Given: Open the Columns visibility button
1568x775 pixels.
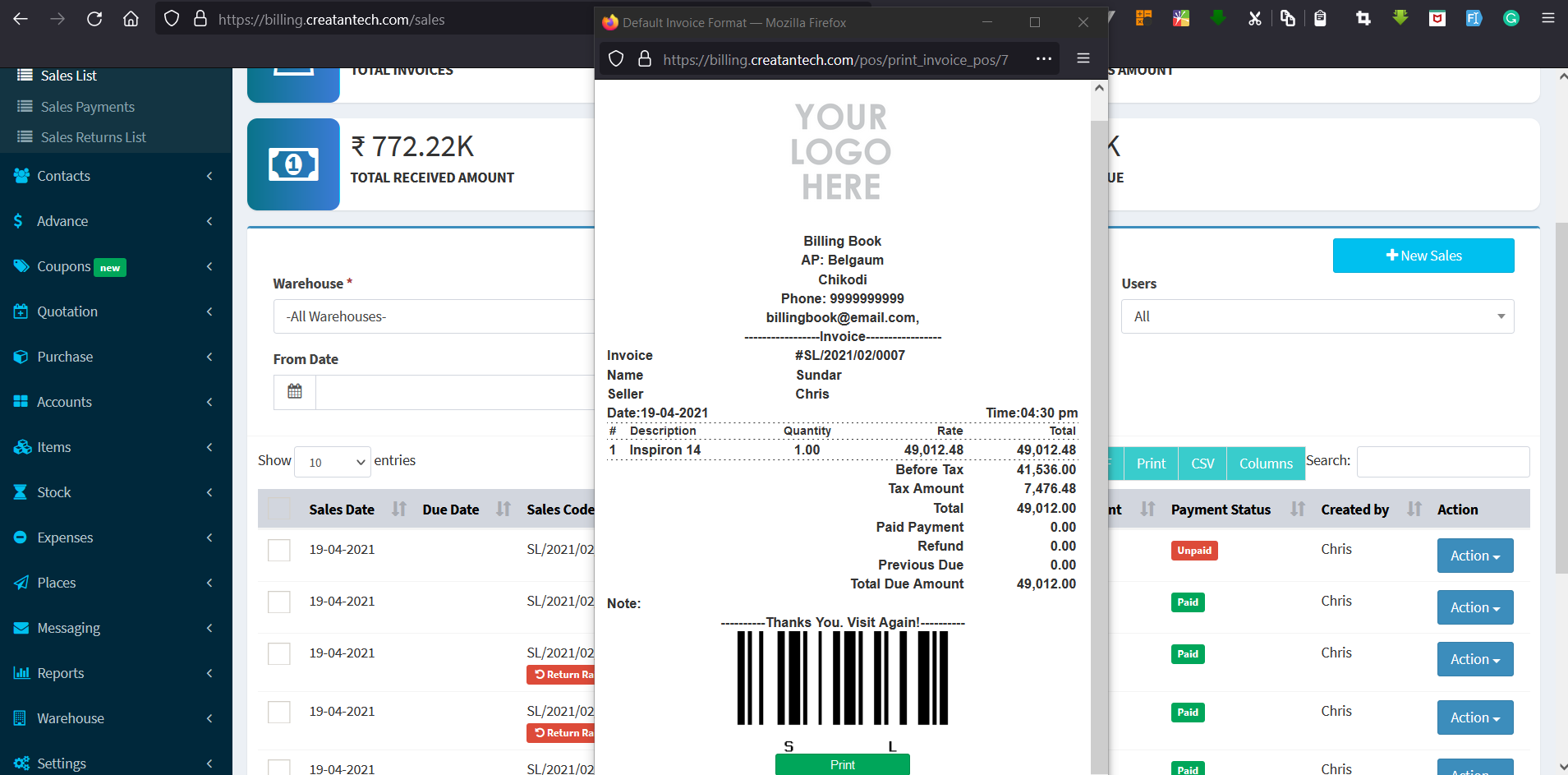Looking at the screenshot, I should [x=1266, y=464].
